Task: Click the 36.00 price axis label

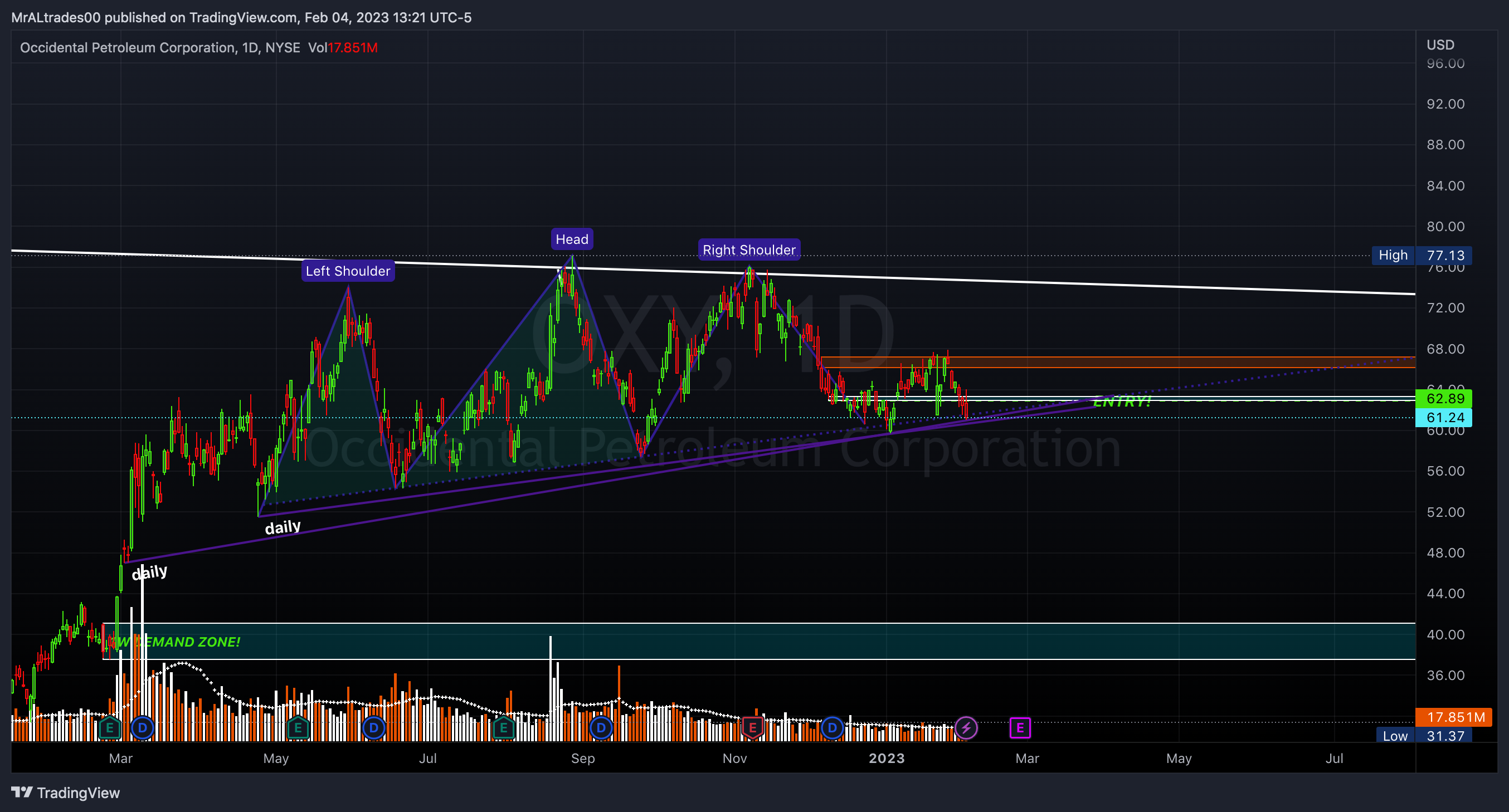Action: [1445, 676]
